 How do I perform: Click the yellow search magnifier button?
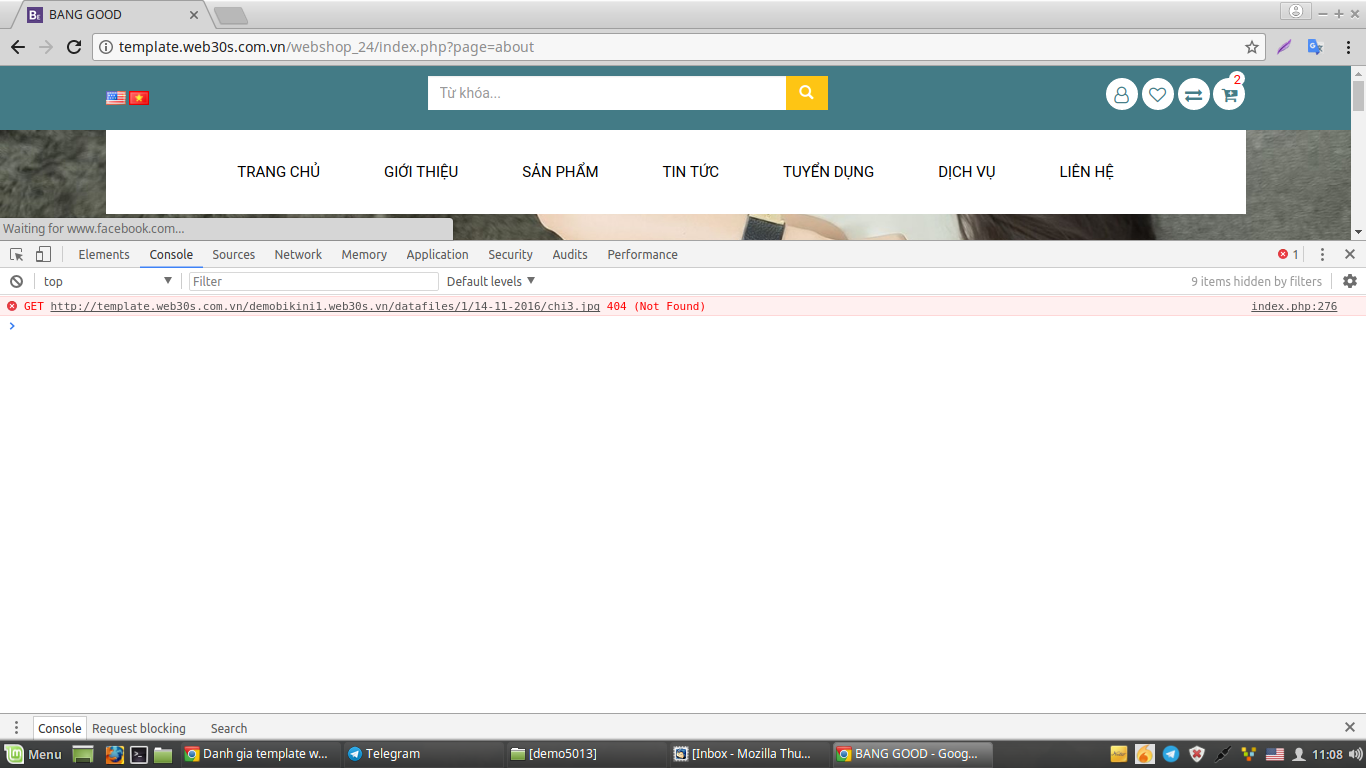click(x=807, y=93)
